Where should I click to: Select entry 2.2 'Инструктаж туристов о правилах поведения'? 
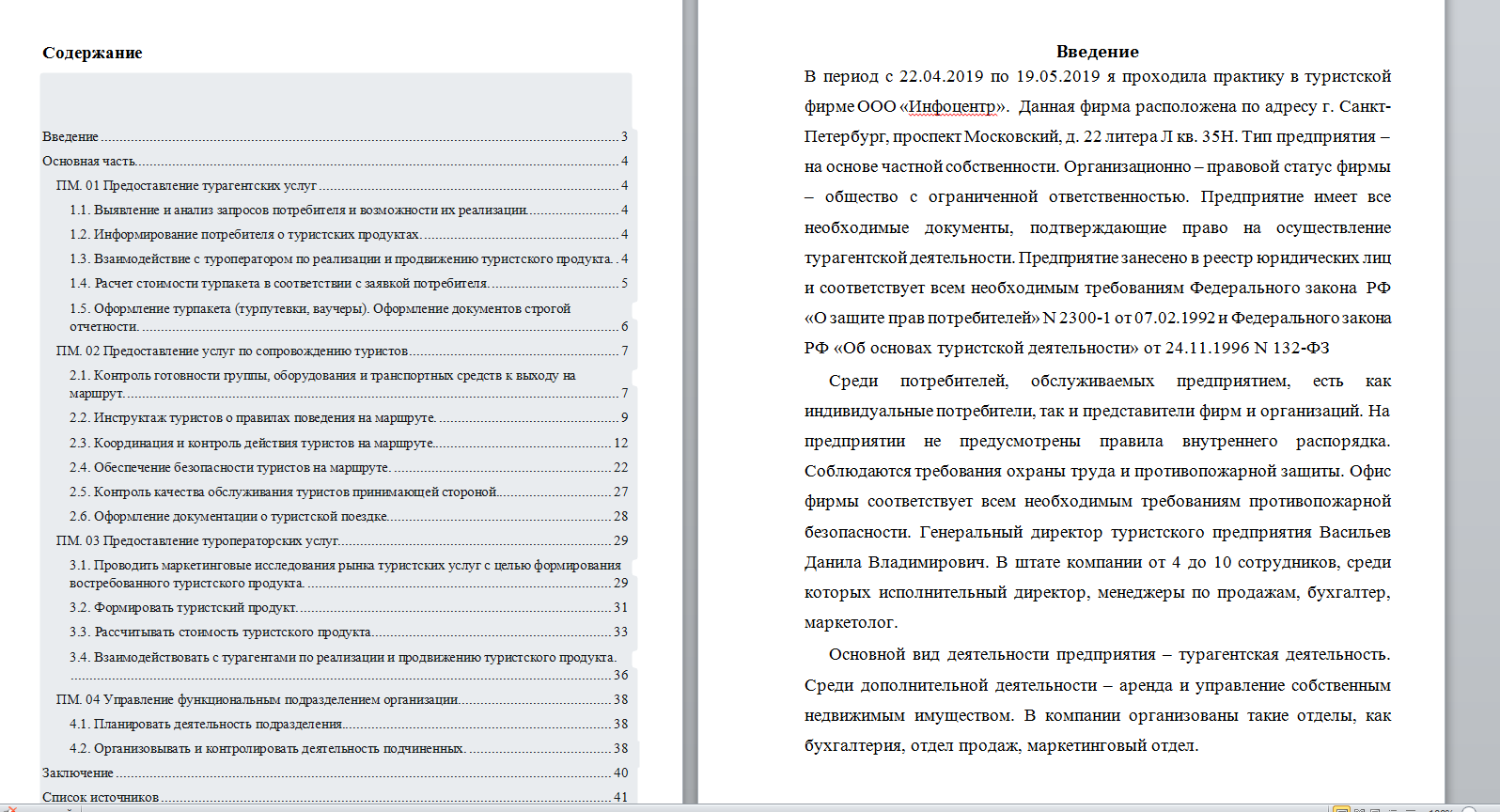(349, 418)
